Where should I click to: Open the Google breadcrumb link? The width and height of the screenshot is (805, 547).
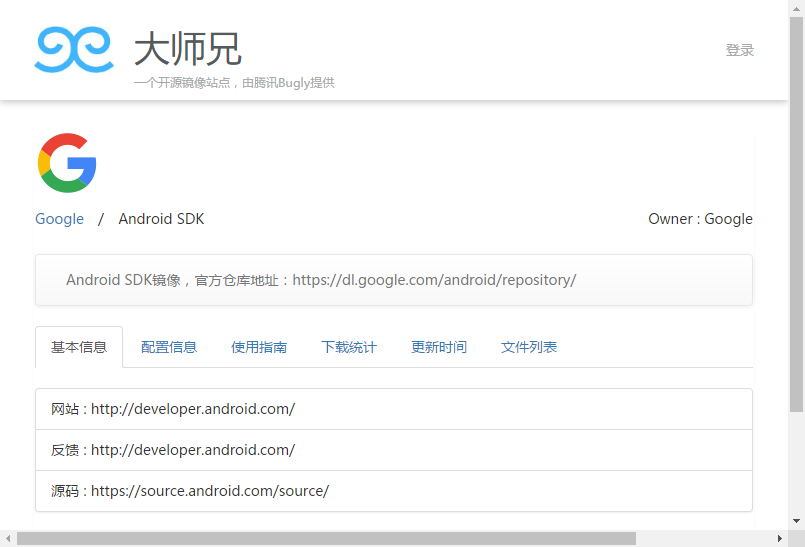click(x=60, y=219)
